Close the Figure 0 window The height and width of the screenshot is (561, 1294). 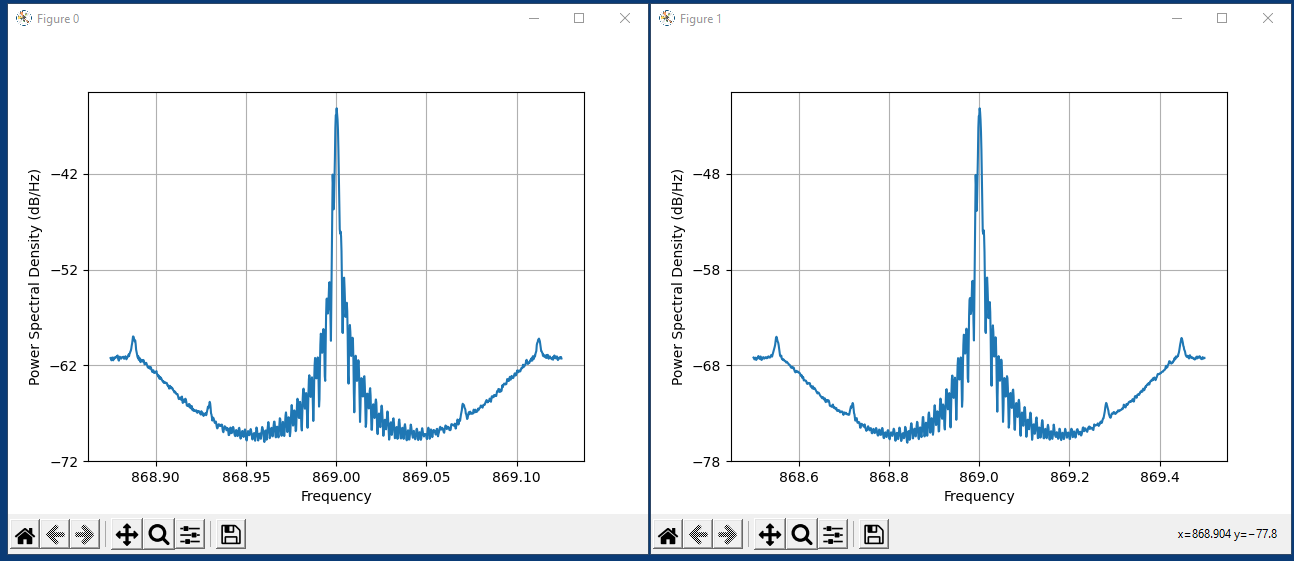pos(625,18)
